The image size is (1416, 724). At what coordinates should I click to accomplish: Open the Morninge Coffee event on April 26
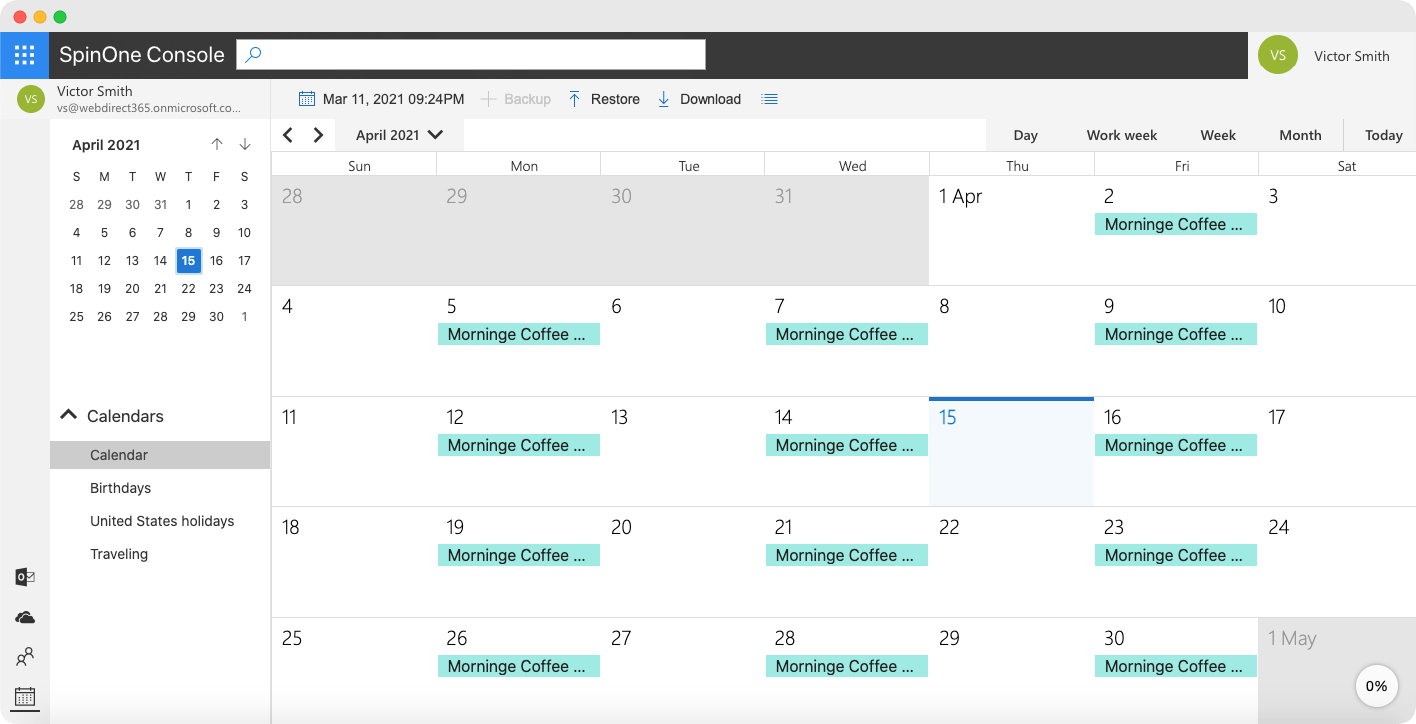[x=519, y=667]
